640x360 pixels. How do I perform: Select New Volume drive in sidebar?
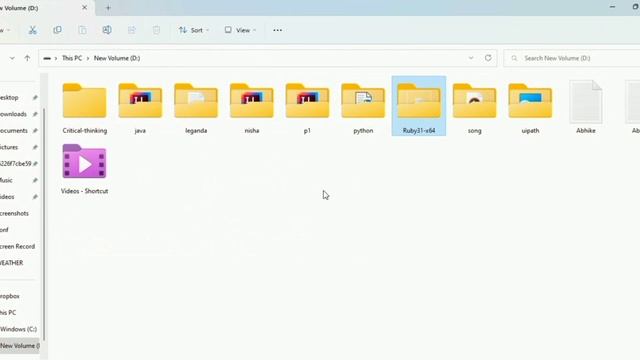click(x=19, y=346)
